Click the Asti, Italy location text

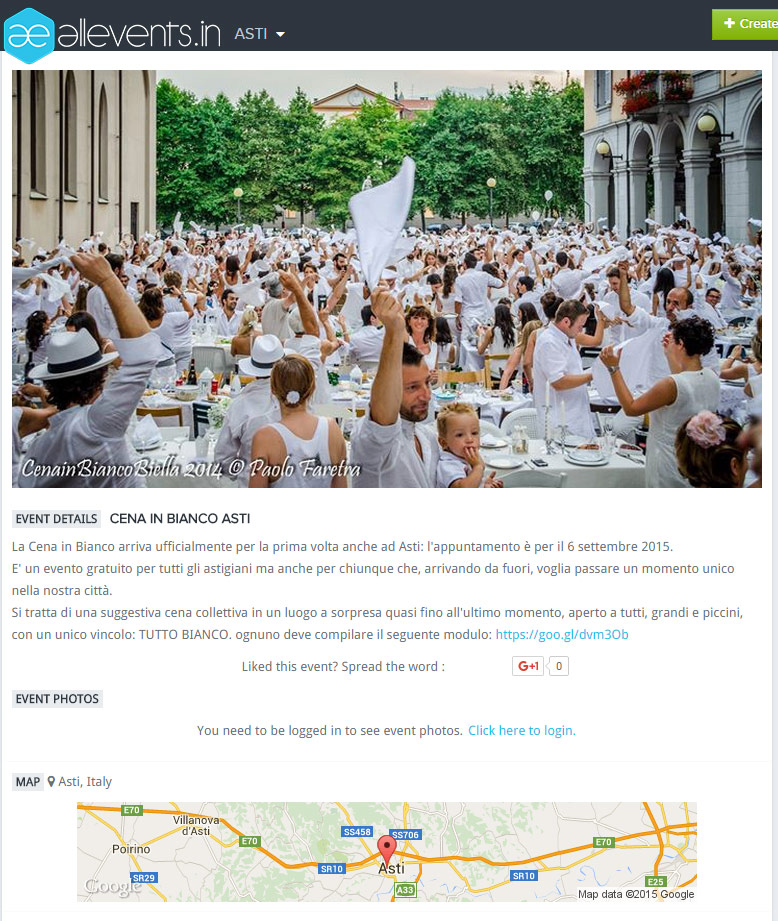tap(85, 782)
